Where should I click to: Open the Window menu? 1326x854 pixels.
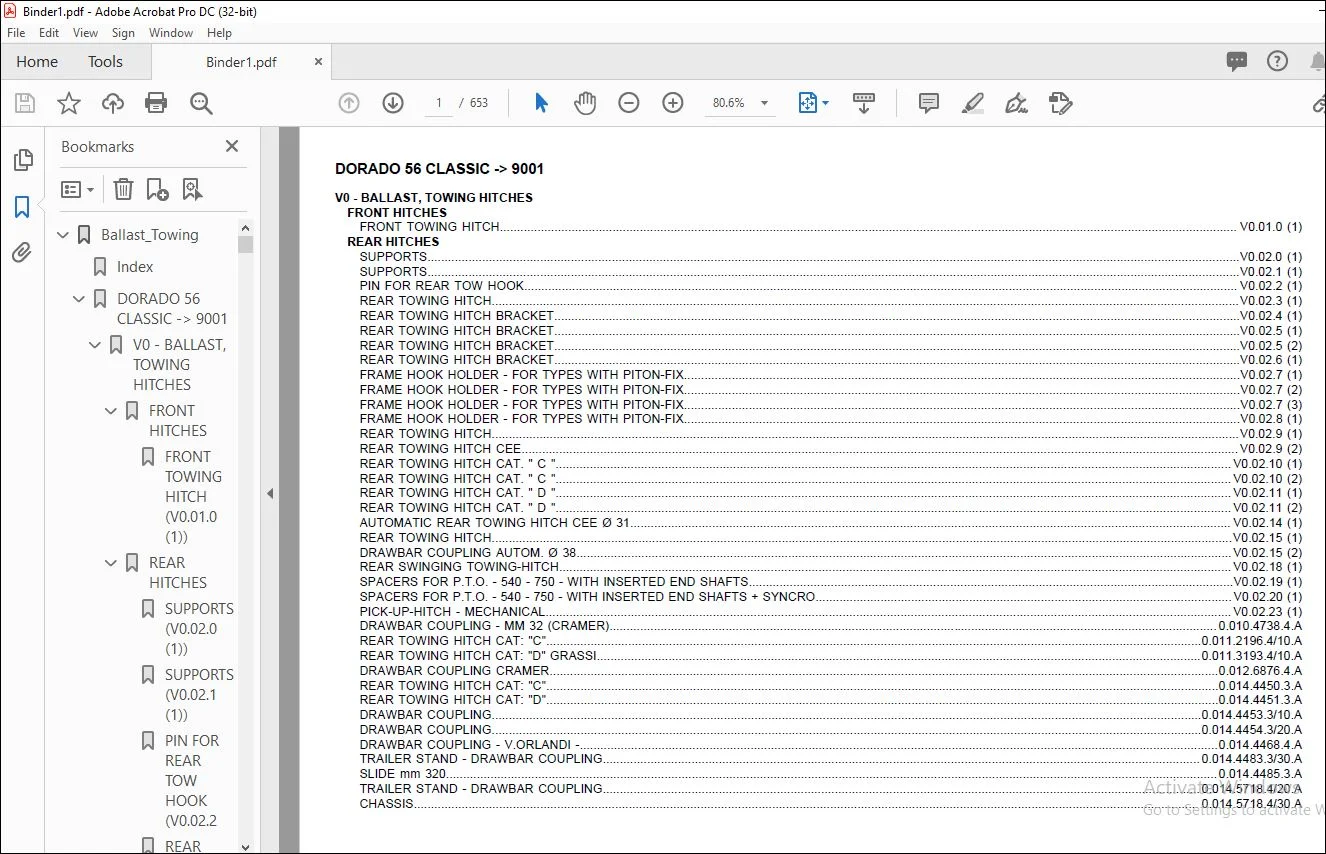tap(171, 33)
